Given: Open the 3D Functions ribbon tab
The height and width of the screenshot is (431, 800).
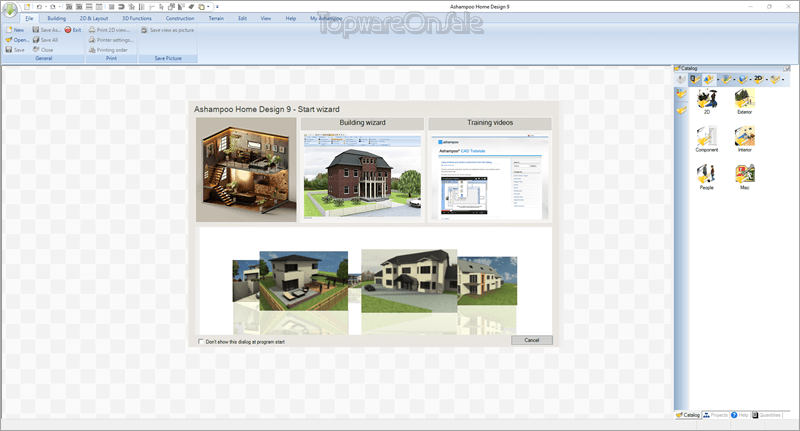Looking at the screenshot, I should tap(137, 18).
